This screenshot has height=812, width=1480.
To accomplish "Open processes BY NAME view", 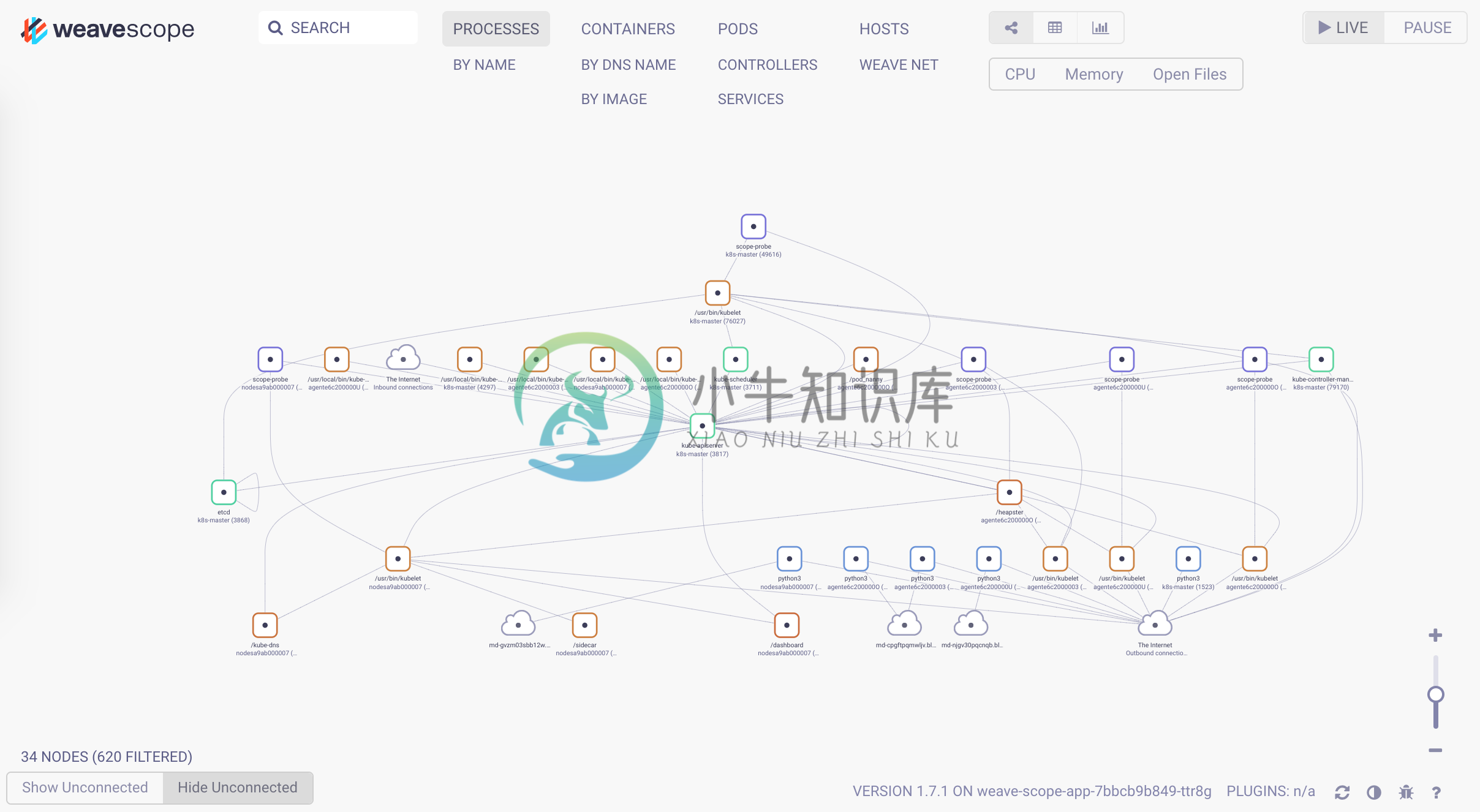I will point(484,65).
